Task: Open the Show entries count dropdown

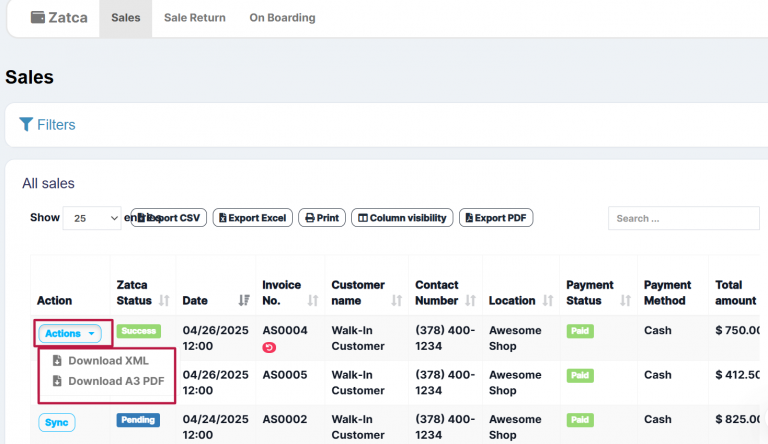Action: [91, 218]
